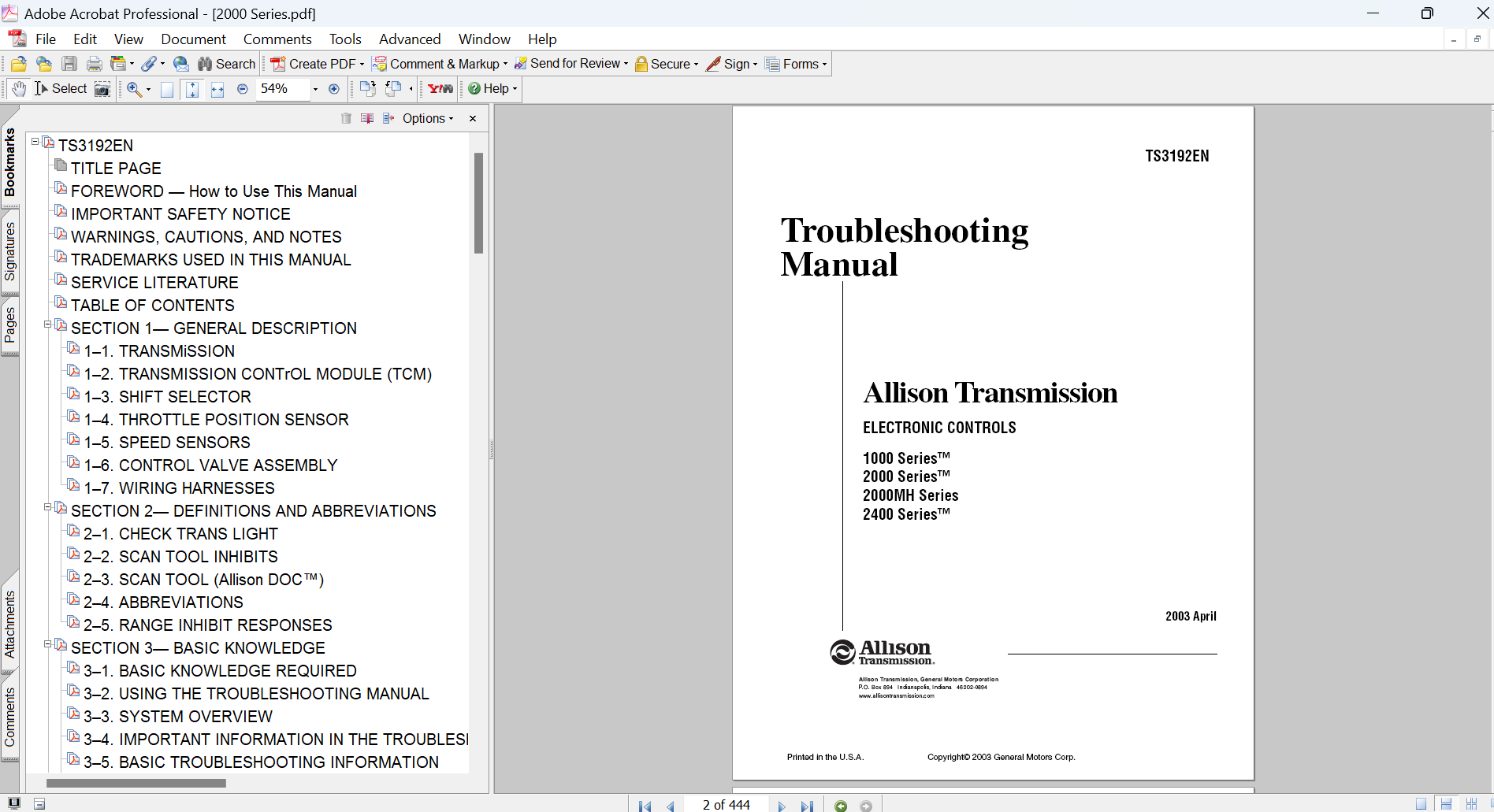Screen dimensions: 1494x812
Task: Click the Zoom Out minus button
Action: (243, 89)
